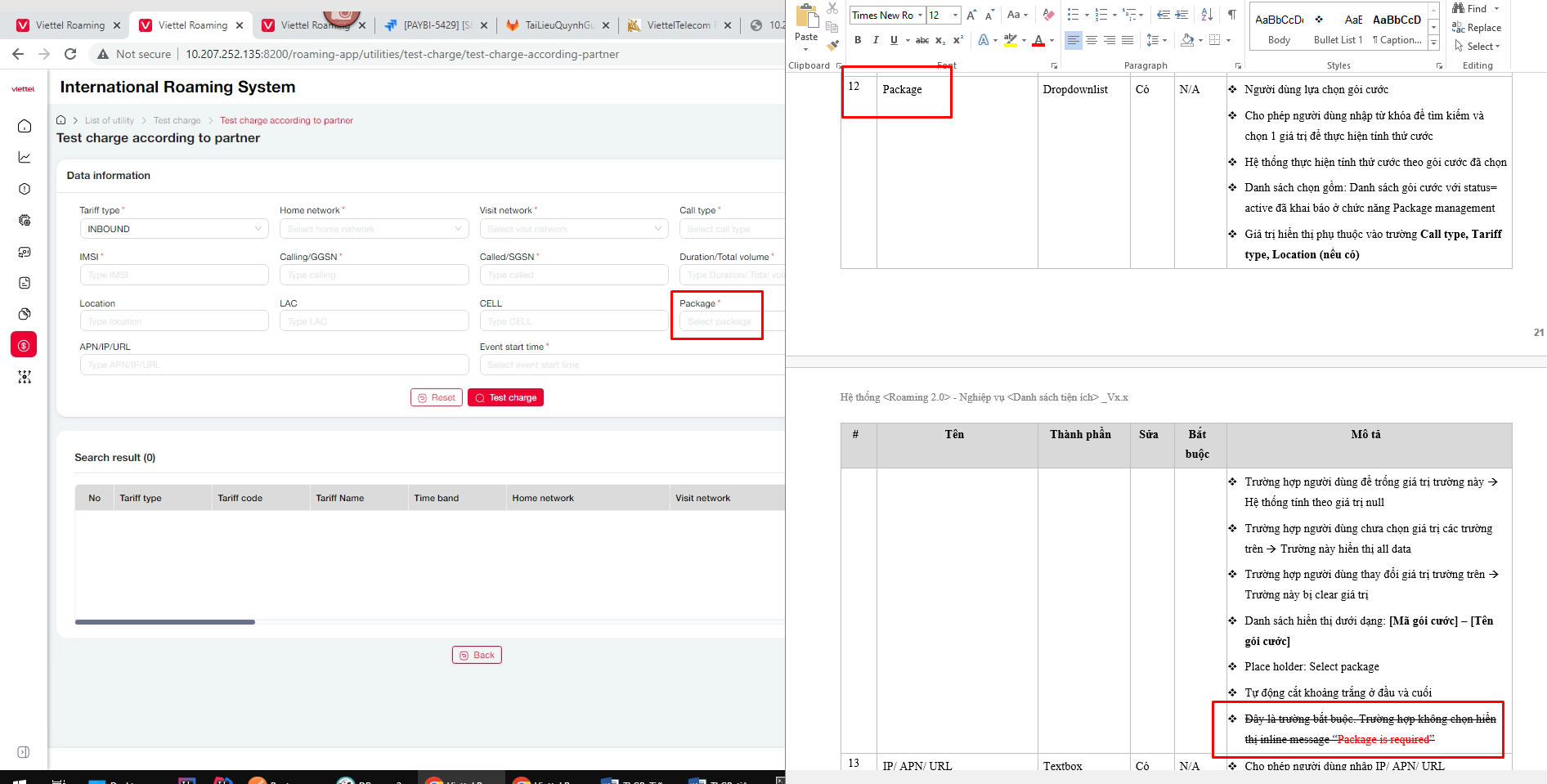Open the Times New Roman font dropdown
Viewport: 1547px width, 784px height.
point(920,15)
